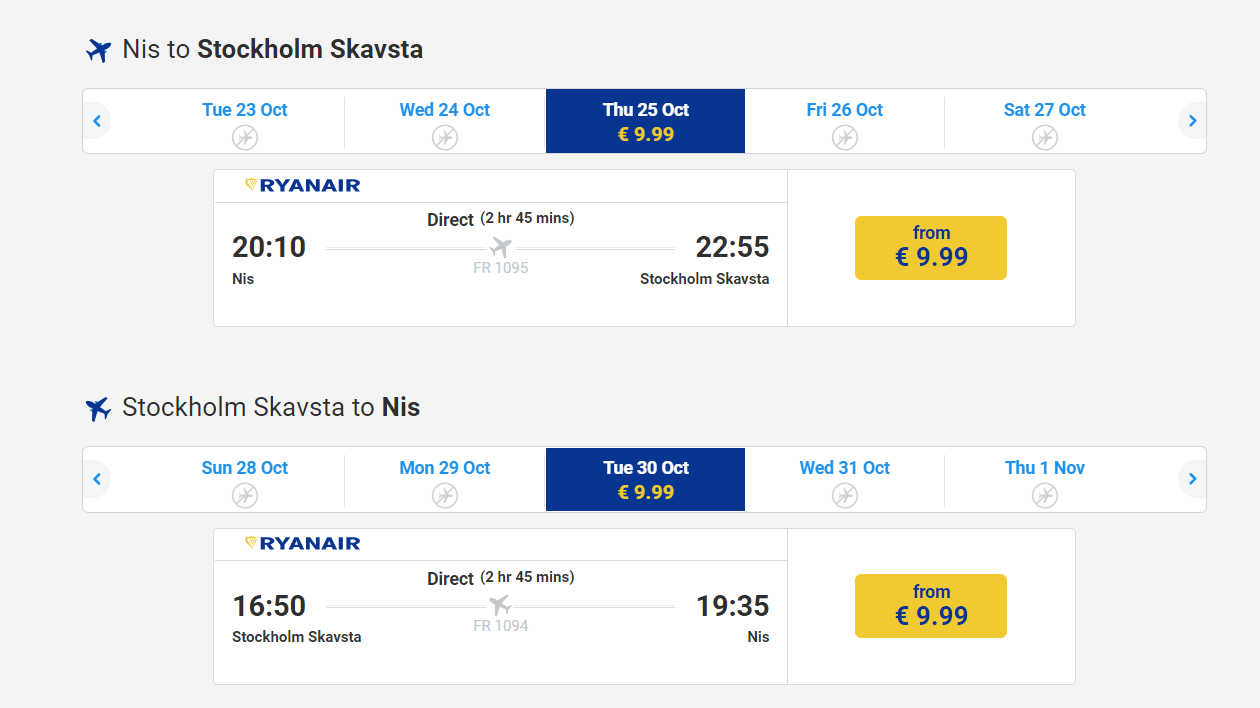Click the no-flight icon under Fri 26 Oct
This screenshot has height=708, width=1260.
845,138
